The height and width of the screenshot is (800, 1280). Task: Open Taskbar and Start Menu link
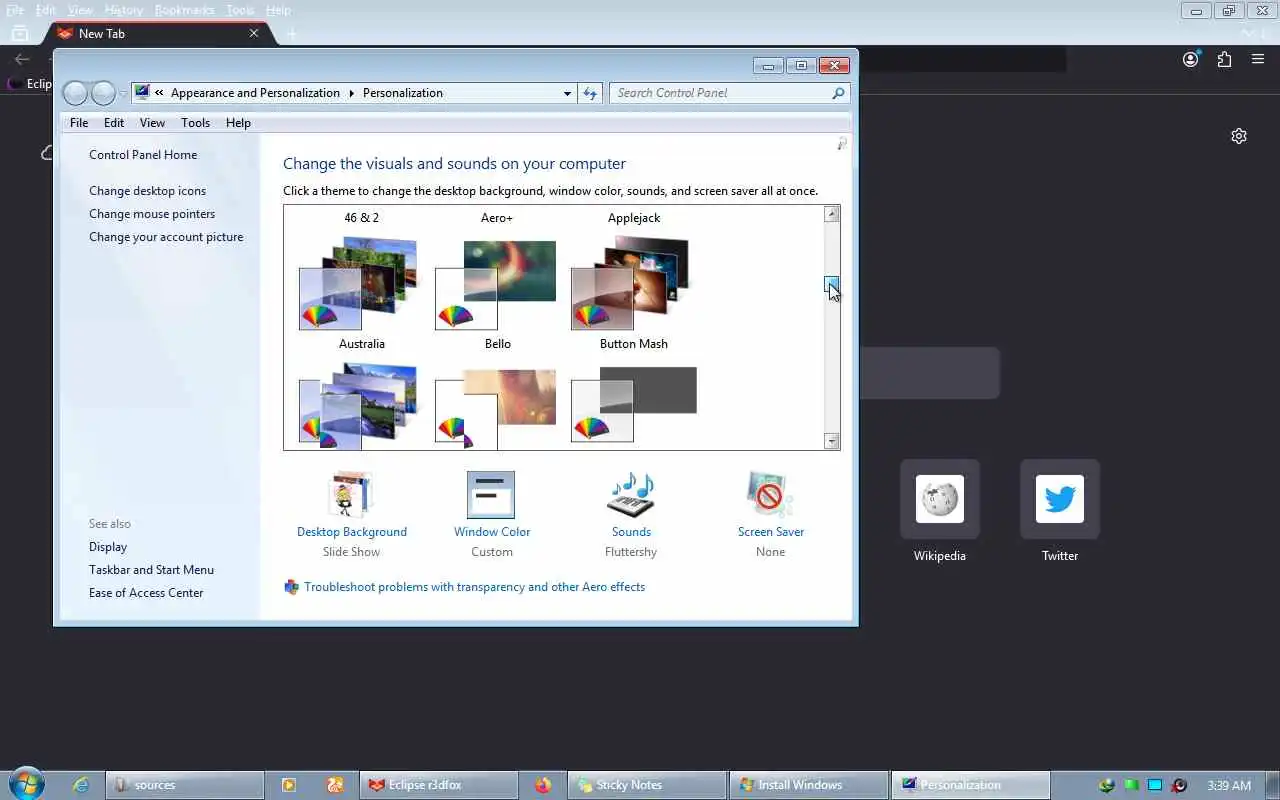click(151, 570)
